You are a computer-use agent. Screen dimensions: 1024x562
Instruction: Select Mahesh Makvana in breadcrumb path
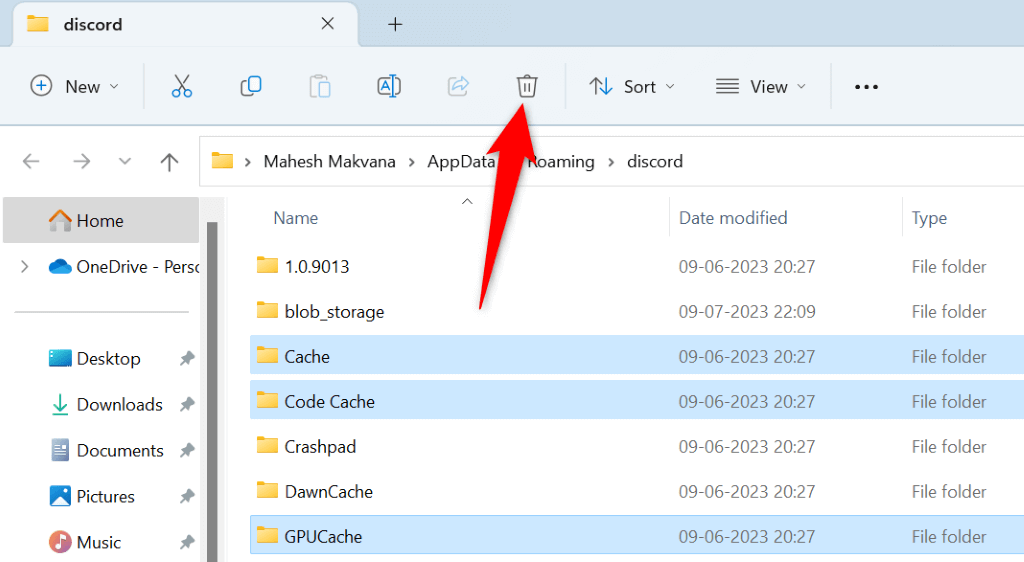(x=329, y=161)
